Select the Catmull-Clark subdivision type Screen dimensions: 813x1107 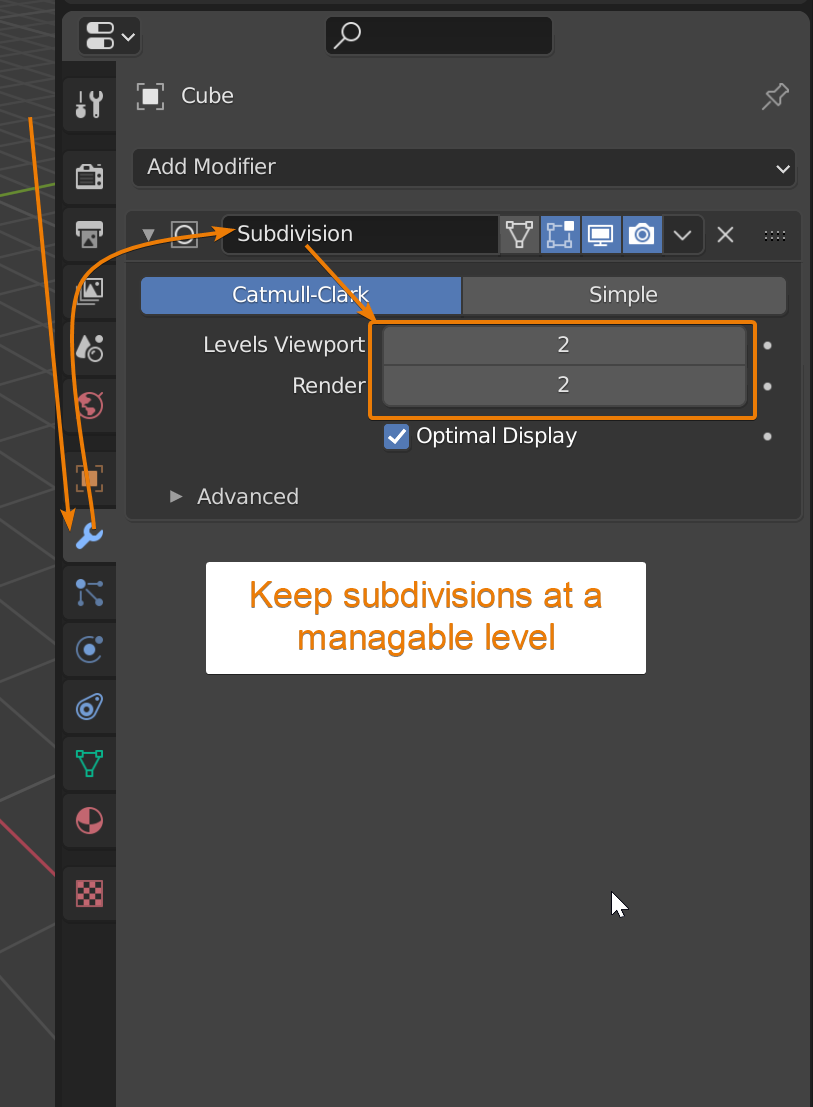click(x=301, y=295)
